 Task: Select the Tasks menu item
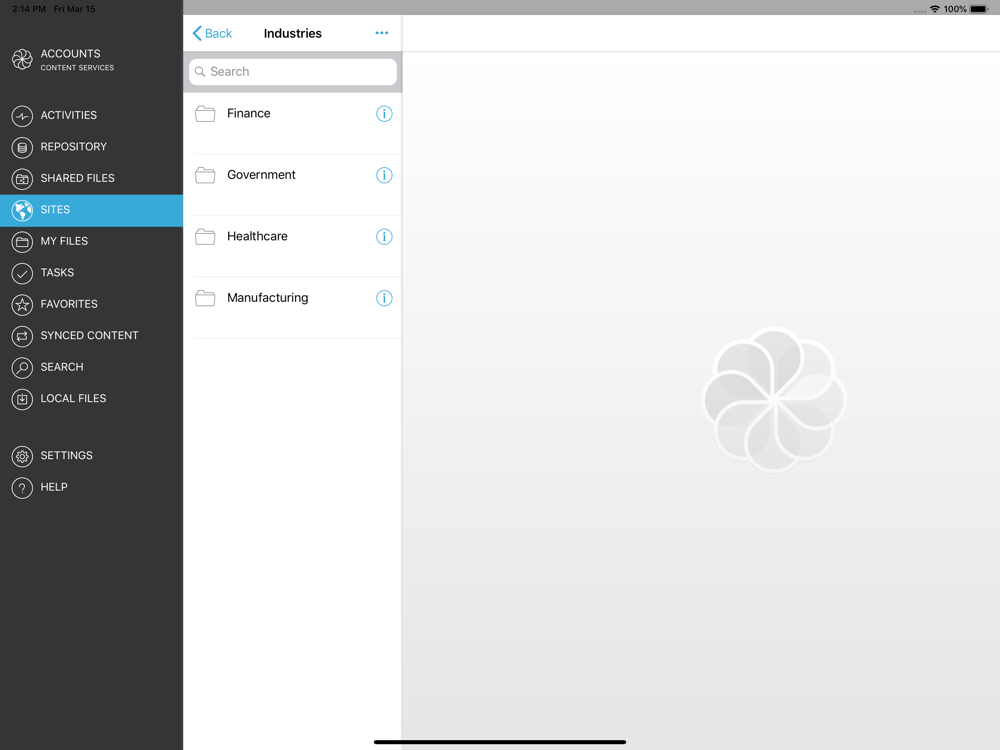click(91, 272)
